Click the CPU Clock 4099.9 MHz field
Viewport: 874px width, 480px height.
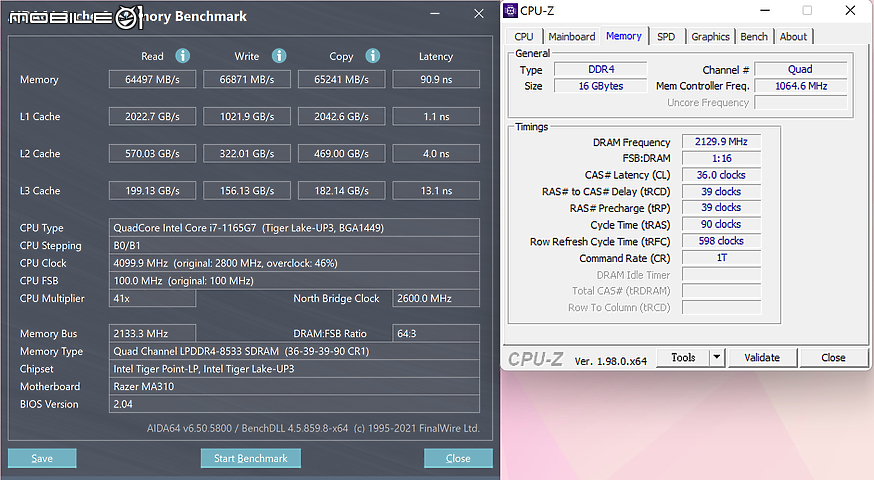[294, 263]
